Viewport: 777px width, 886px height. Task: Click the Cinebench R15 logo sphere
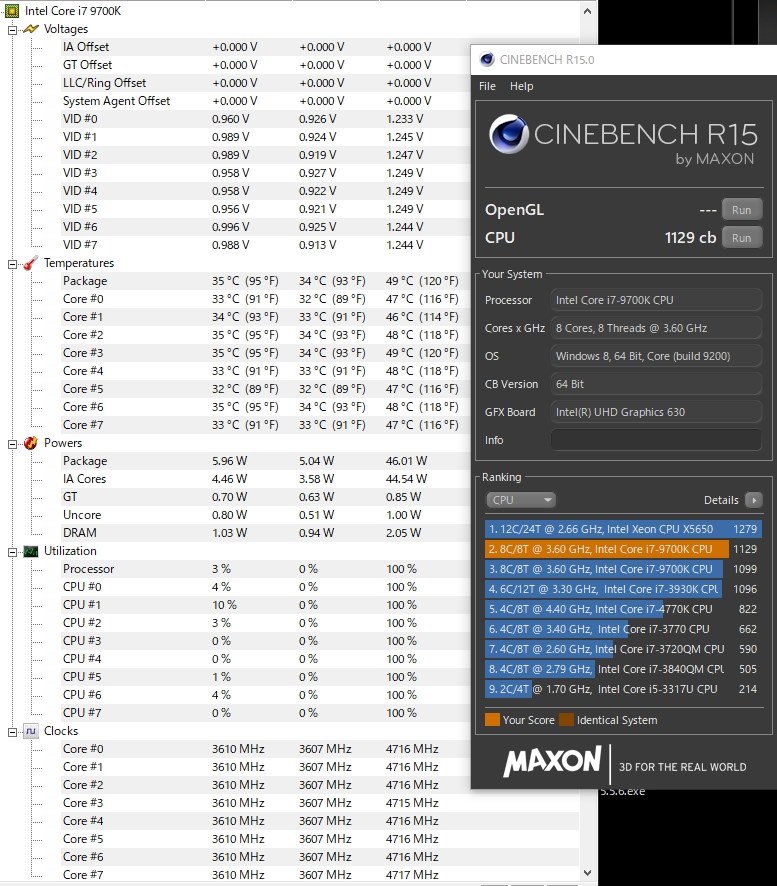(x=509, y=134)
